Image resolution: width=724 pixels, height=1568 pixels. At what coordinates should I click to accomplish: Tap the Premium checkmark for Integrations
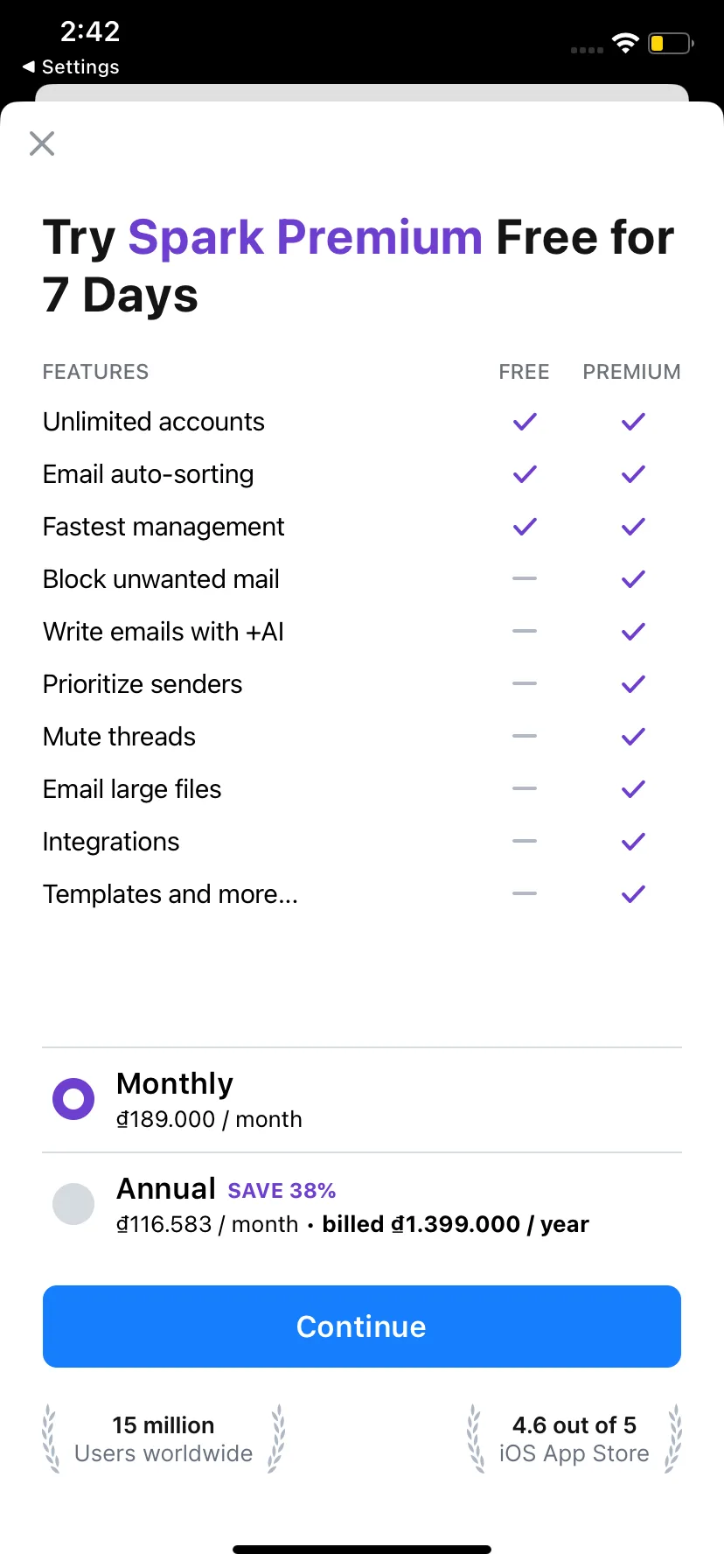tap(633, 842)
